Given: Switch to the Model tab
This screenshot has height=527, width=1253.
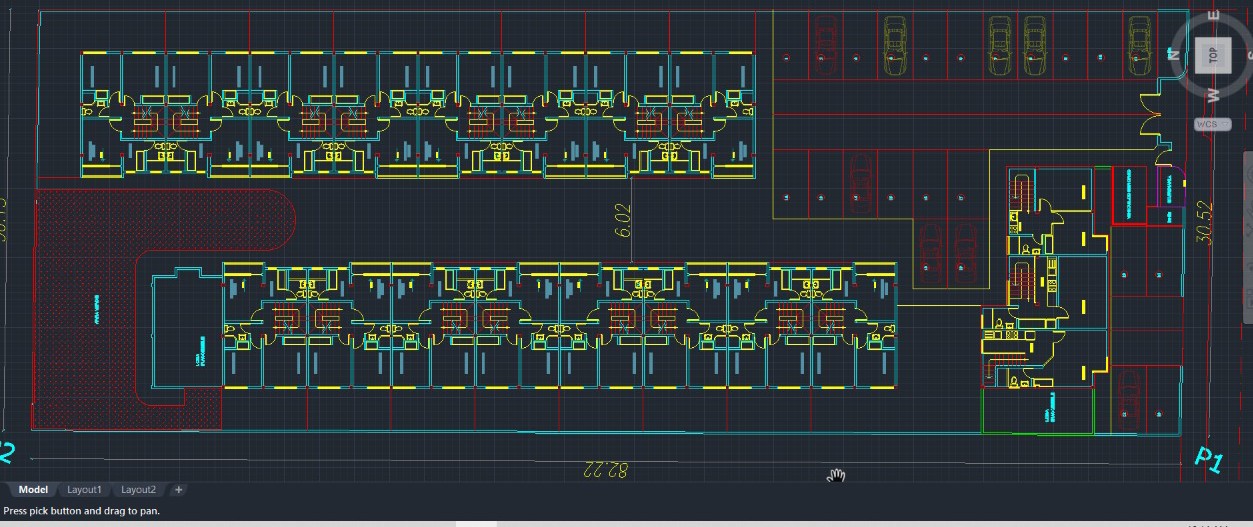Looking at the screenshot, I should click(x=33, y=490).
